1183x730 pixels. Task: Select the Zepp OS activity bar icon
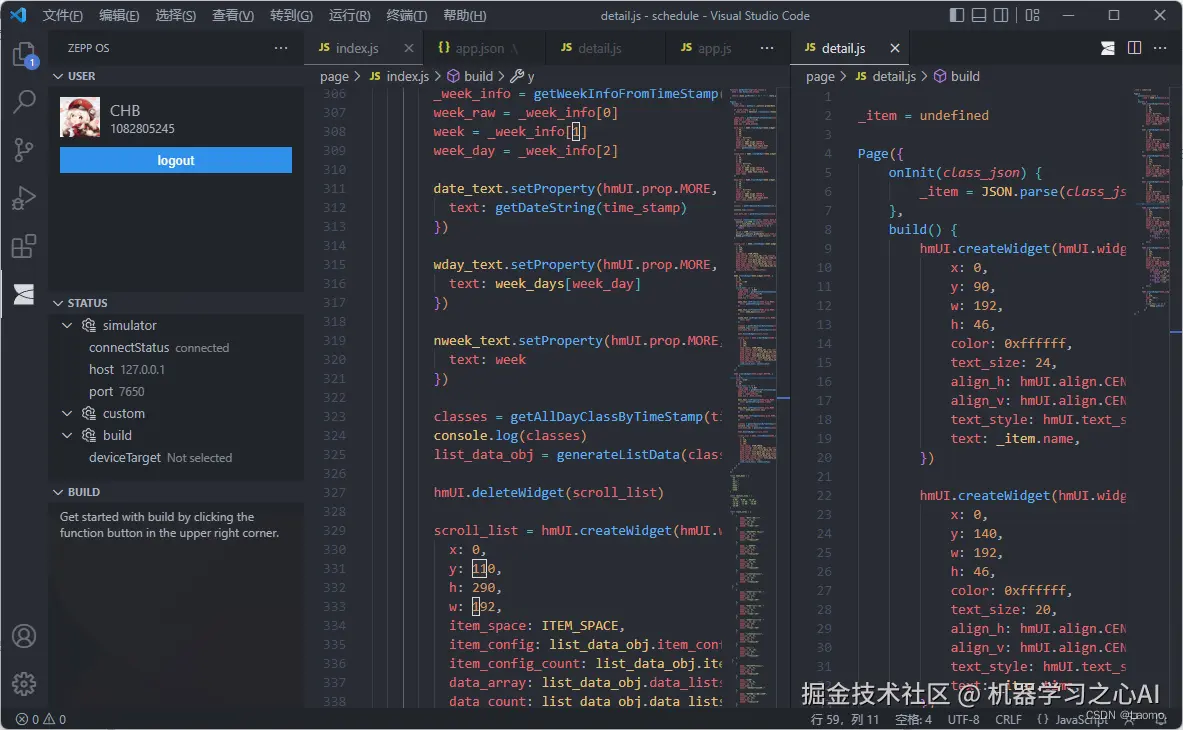[24, 294]
